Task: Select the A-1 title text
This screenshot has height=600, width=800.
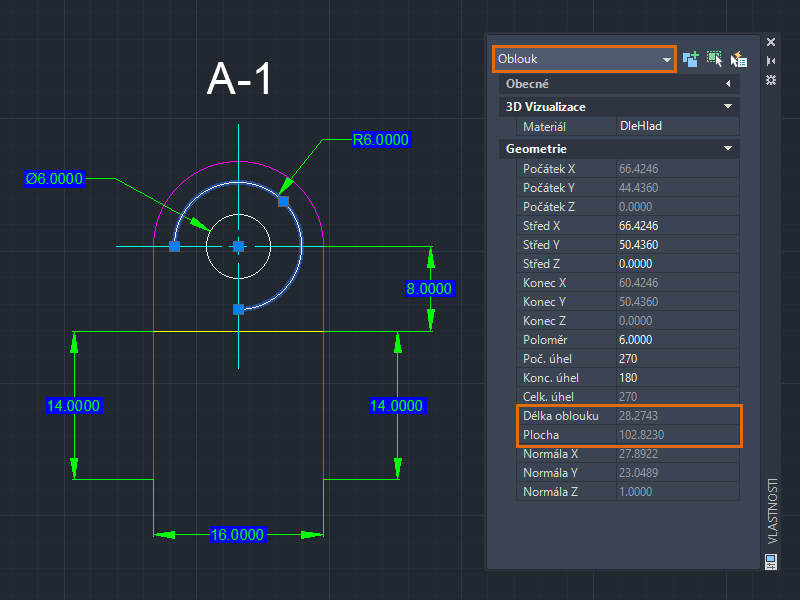Action: [240, 79]
